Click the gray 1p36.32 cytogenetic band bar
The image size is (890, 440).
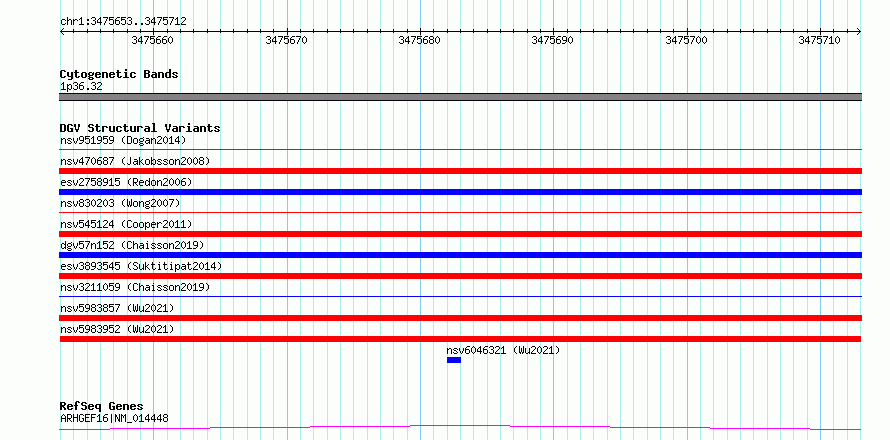(460, 97)
